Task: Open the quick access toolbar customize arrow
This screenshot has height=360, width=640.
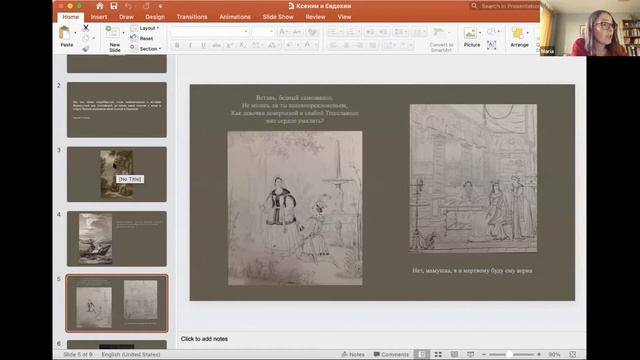Action: (x=160, y=6)
